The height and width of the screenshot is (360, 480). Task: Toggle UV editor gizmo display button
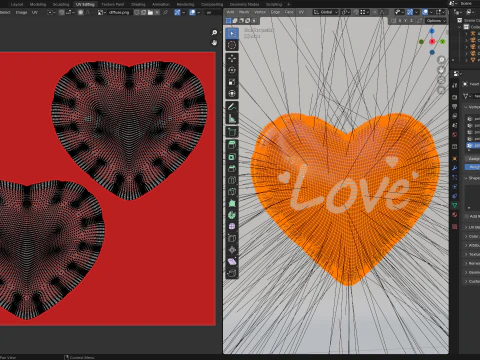(177, 12)
